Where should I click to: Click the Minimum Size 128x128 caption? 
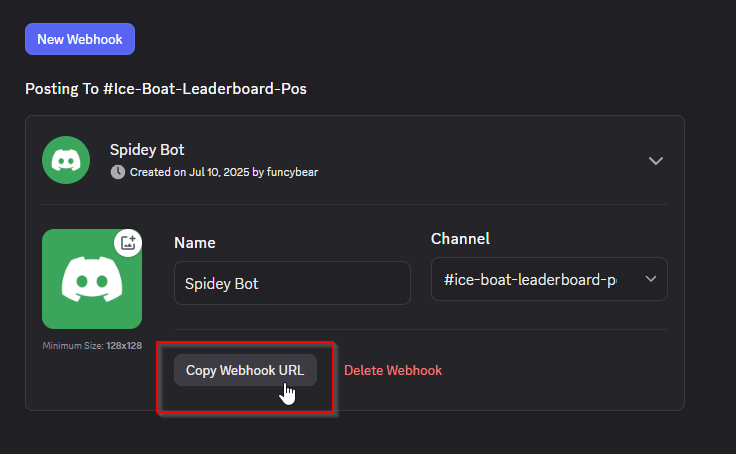click(x=92, y=346)
